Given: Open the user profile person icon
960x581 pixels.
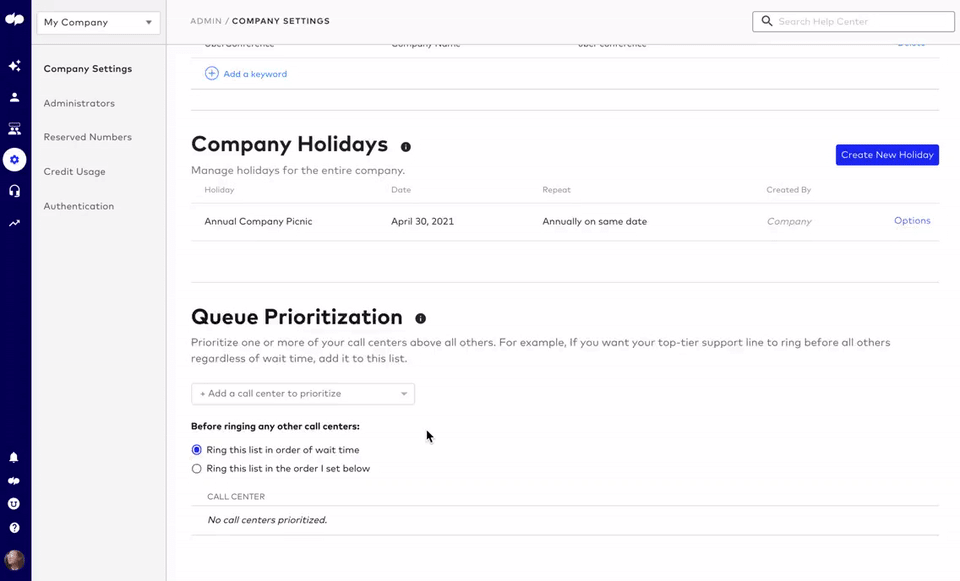Looking at the screenshot, I should click(x=15, y=97).
